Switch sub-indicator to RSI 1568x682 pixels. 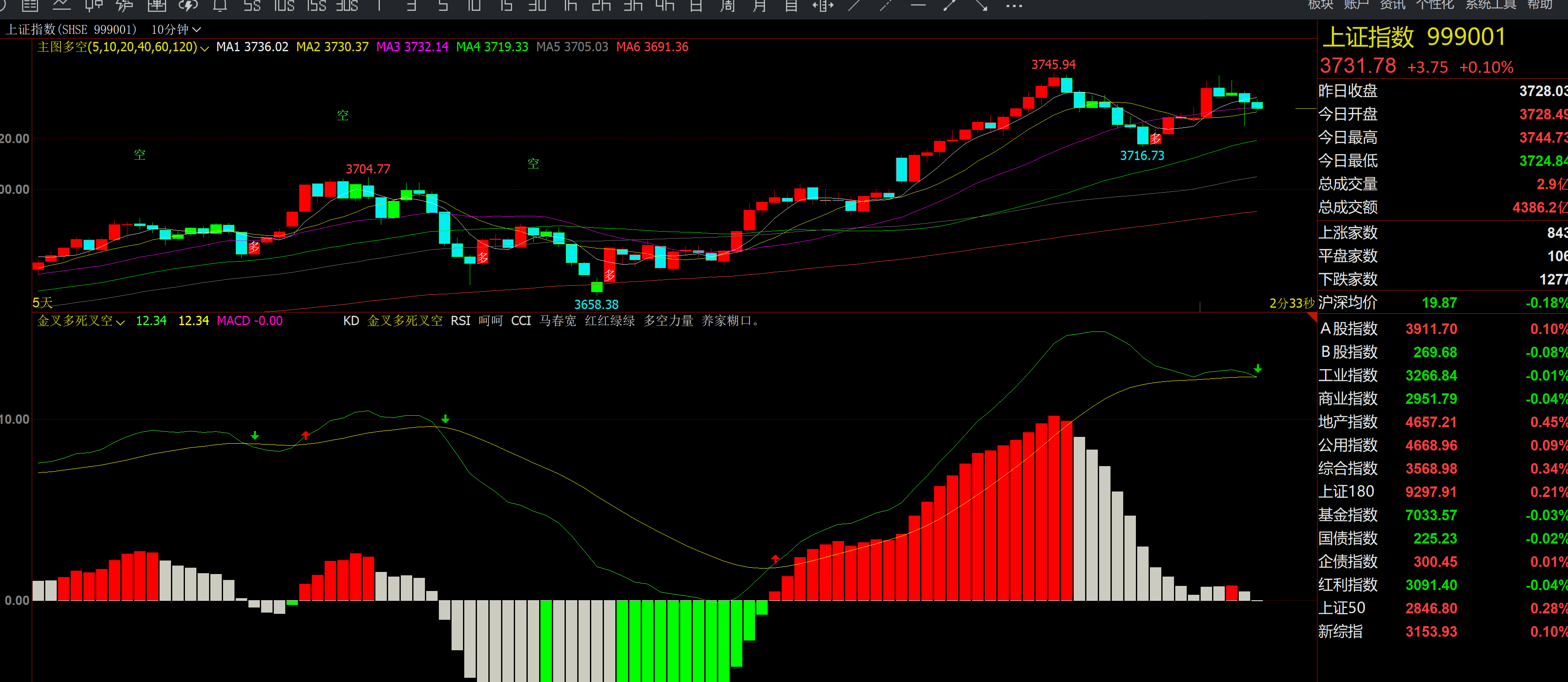pyautogui.click(x=461, y=321)
